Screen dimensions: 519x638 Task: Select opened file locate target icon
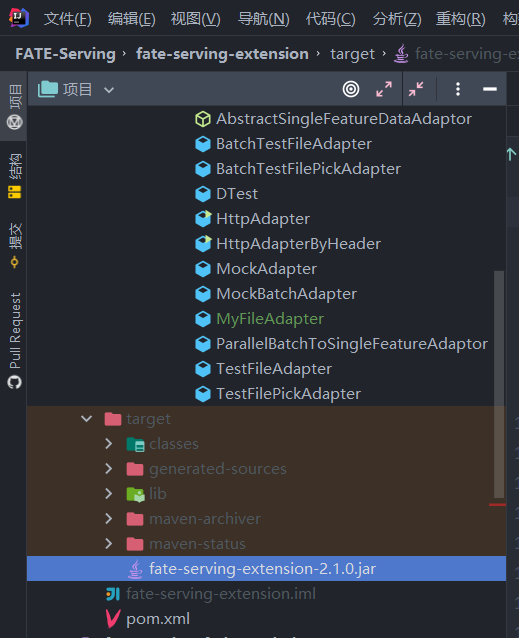[x=351, y=89]
